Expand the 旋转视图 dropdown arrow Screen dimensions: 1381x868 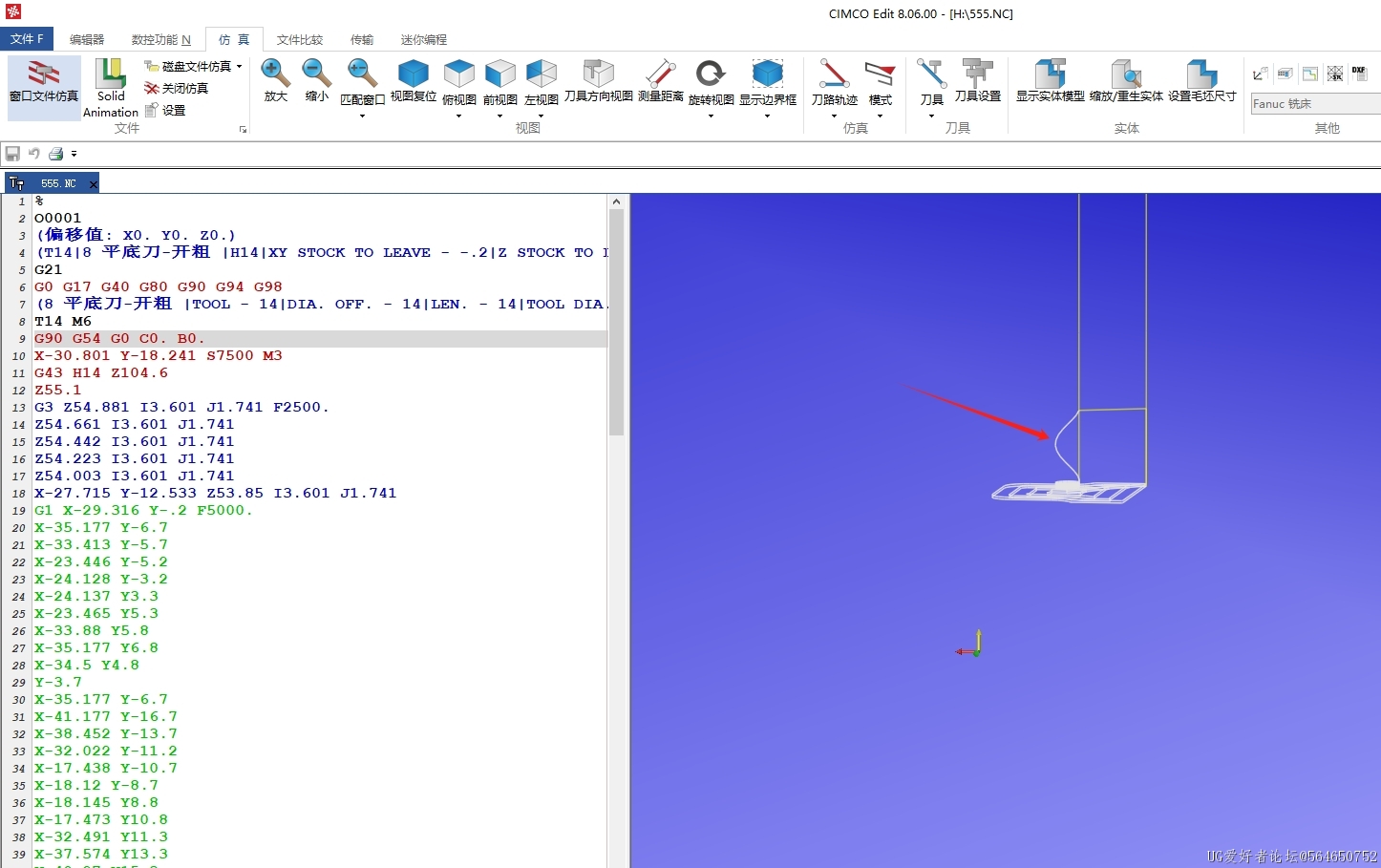click(711, 116)
